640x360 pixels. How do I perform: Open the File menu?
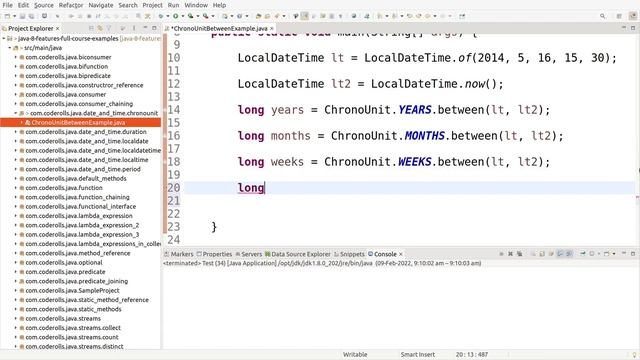pos(7,5)
